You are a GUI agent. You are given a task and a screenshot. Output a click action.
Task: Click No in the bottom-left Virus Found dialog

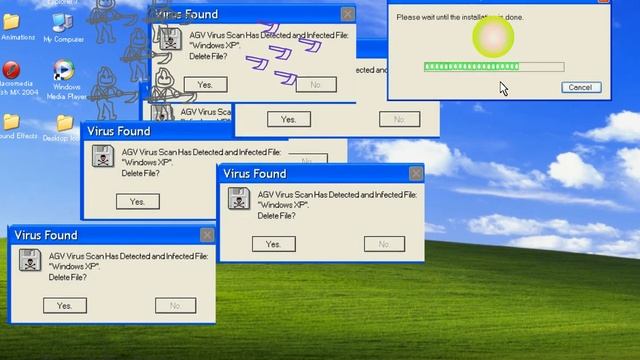click(x=176, y=306)
